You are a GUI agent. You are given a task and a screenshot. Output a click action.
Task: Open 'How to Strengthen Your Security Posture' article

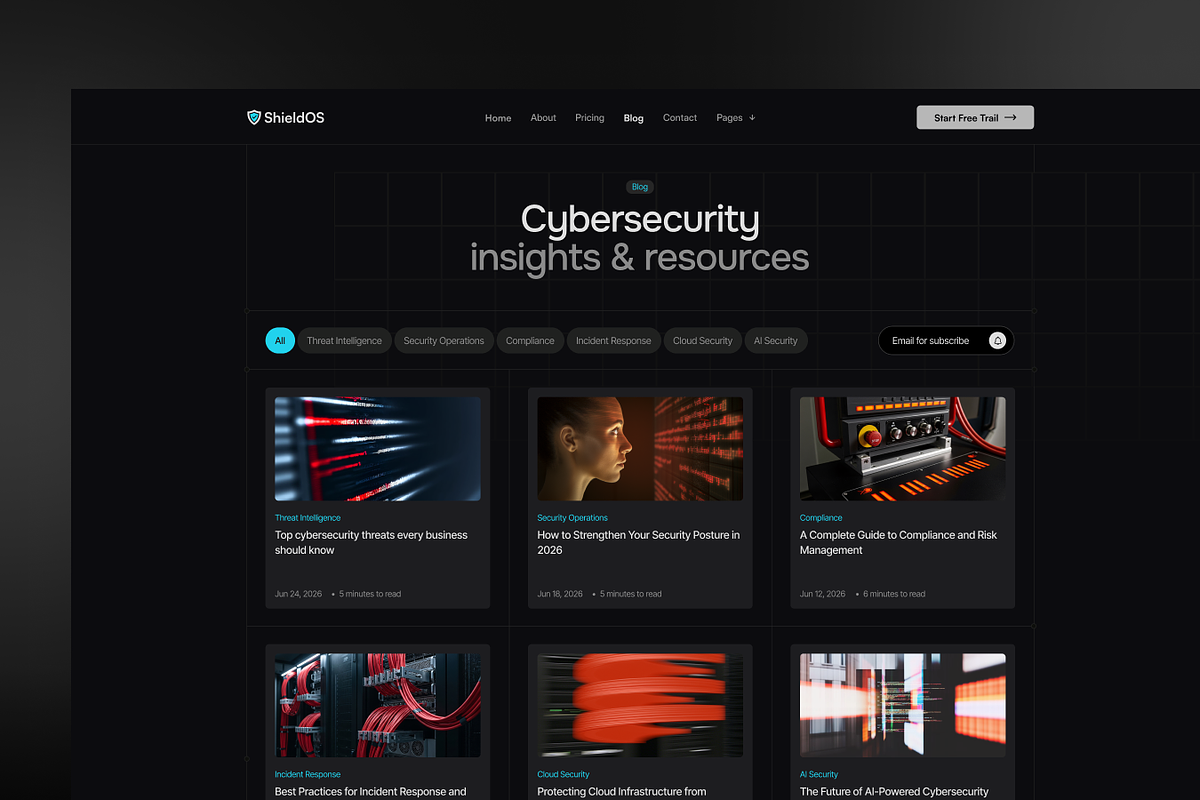pos(638,542)
